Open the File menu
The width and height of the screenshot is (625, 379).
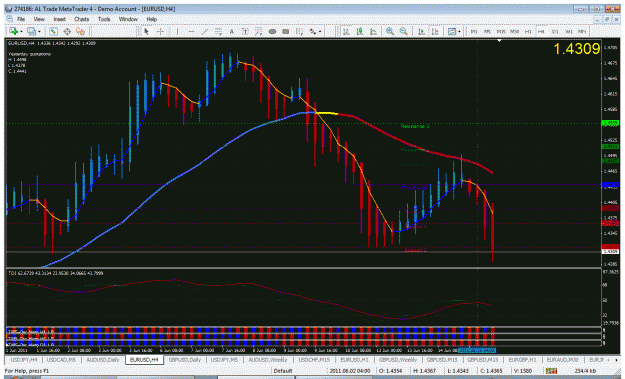click(21, 19)
